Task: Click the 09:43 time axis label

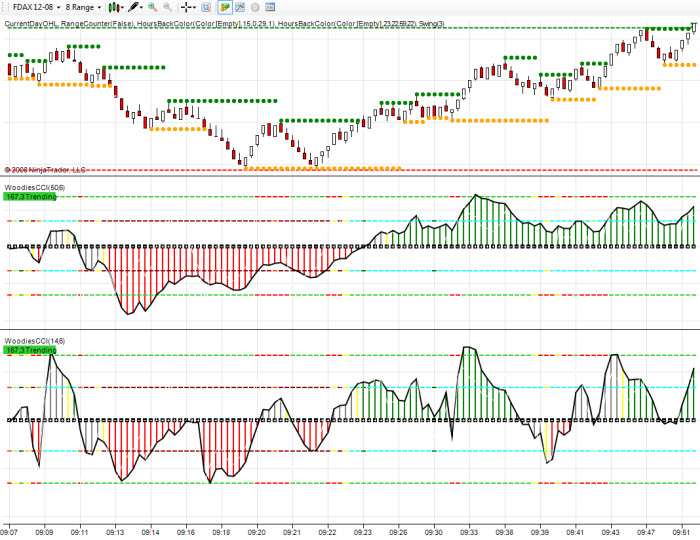Action: 610,532
